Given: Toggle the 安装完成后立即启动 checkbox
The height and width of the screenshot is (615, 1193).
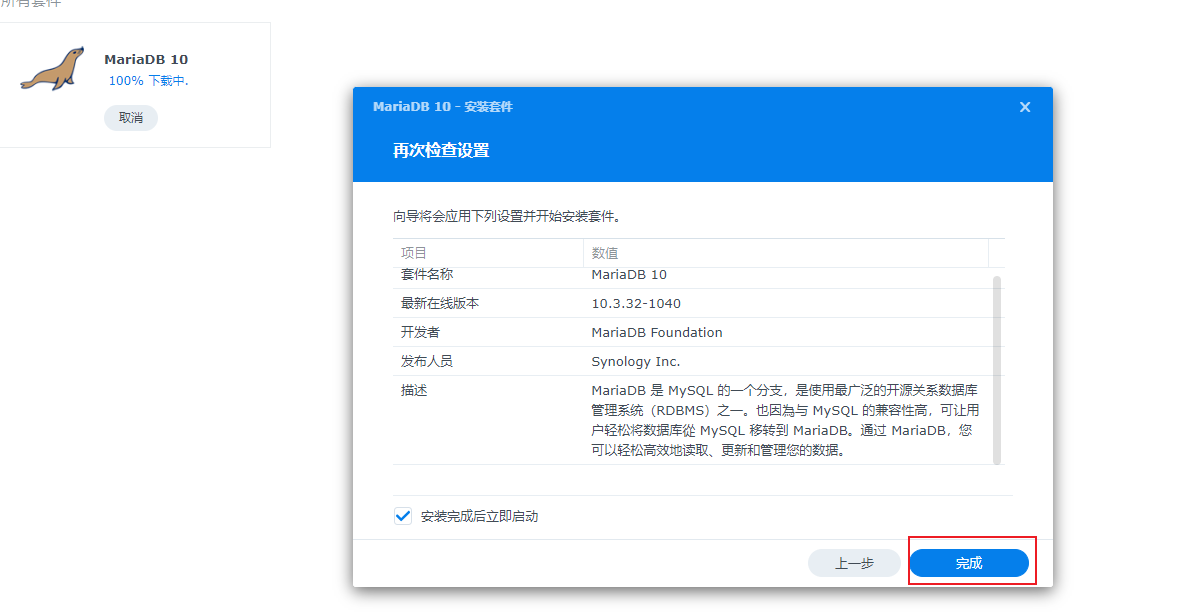Looking at the screenshot, I should [403, 516].
